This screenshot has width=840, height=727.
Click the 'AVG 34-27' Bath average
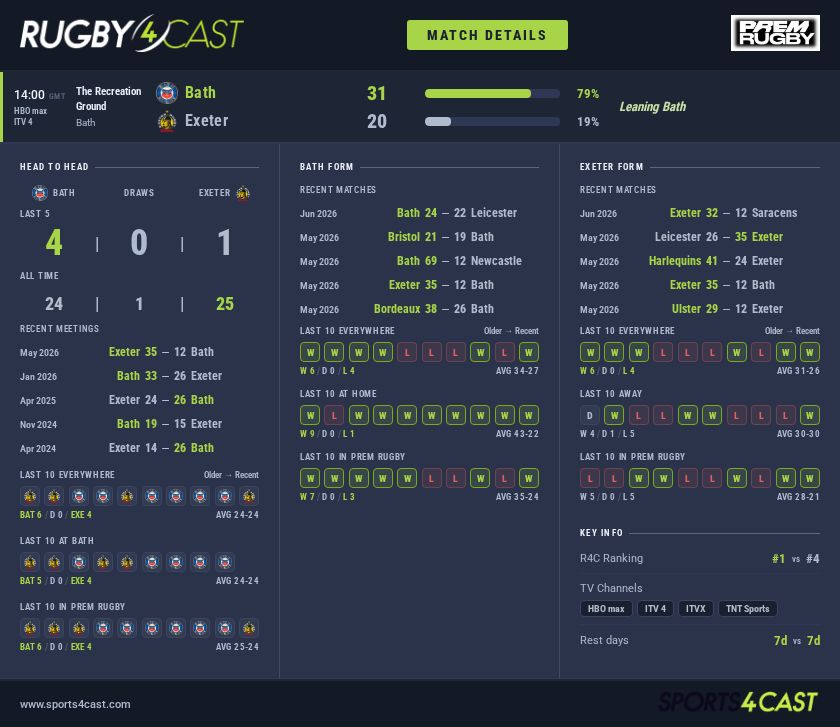pyautogui.click(x=517, y=371)
